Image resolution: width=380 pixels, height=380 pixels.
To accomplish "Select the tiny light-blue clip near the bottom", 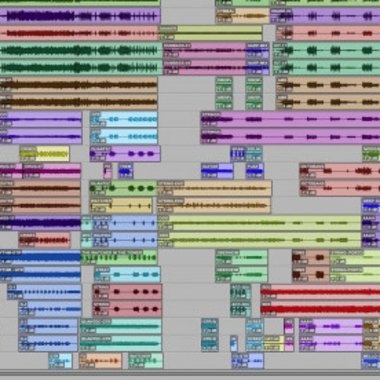I will [x=234, y=344].
